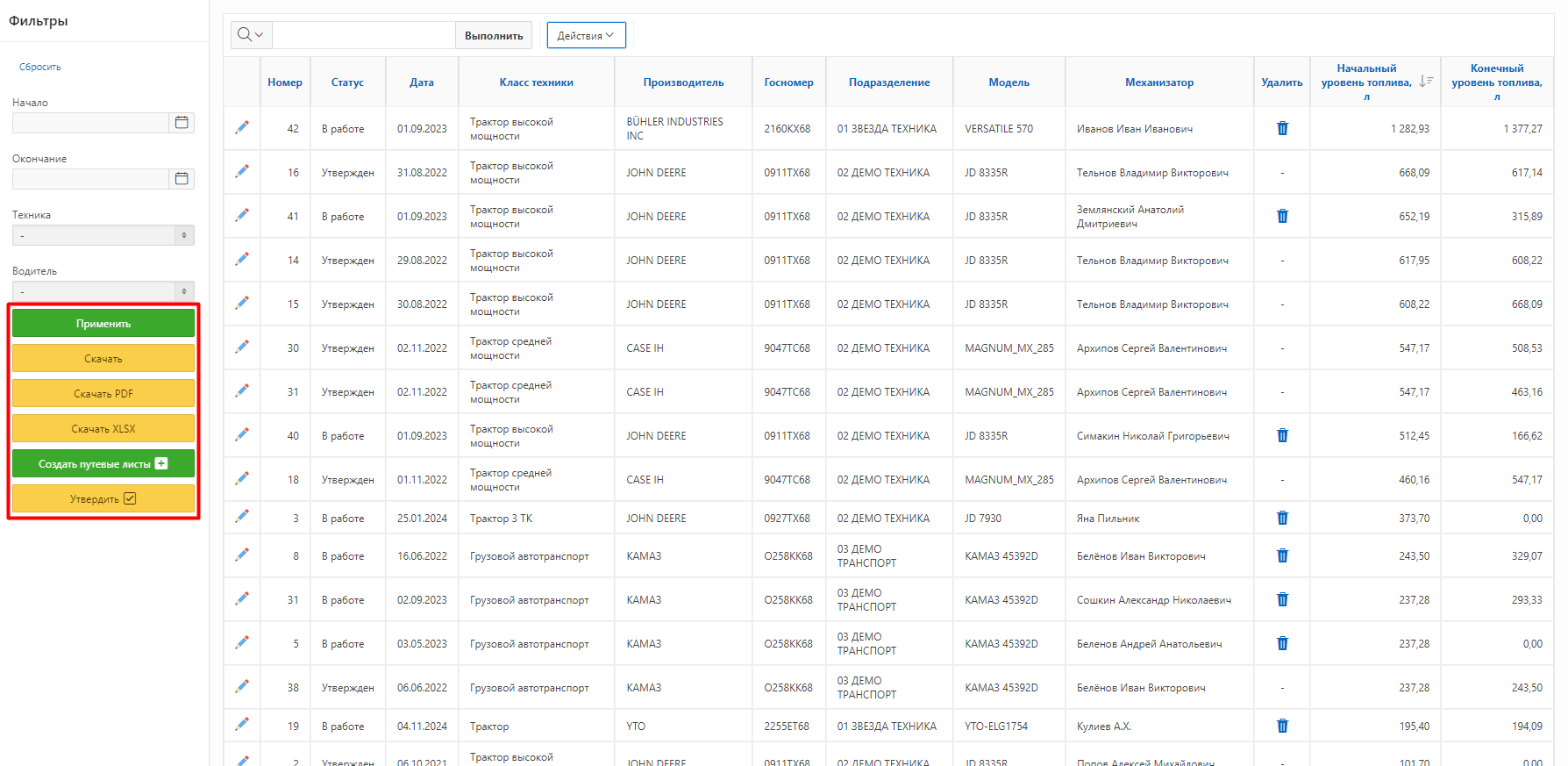1568x766 pixels.
Task: Focus the search text field
Action: click(363, 35)
